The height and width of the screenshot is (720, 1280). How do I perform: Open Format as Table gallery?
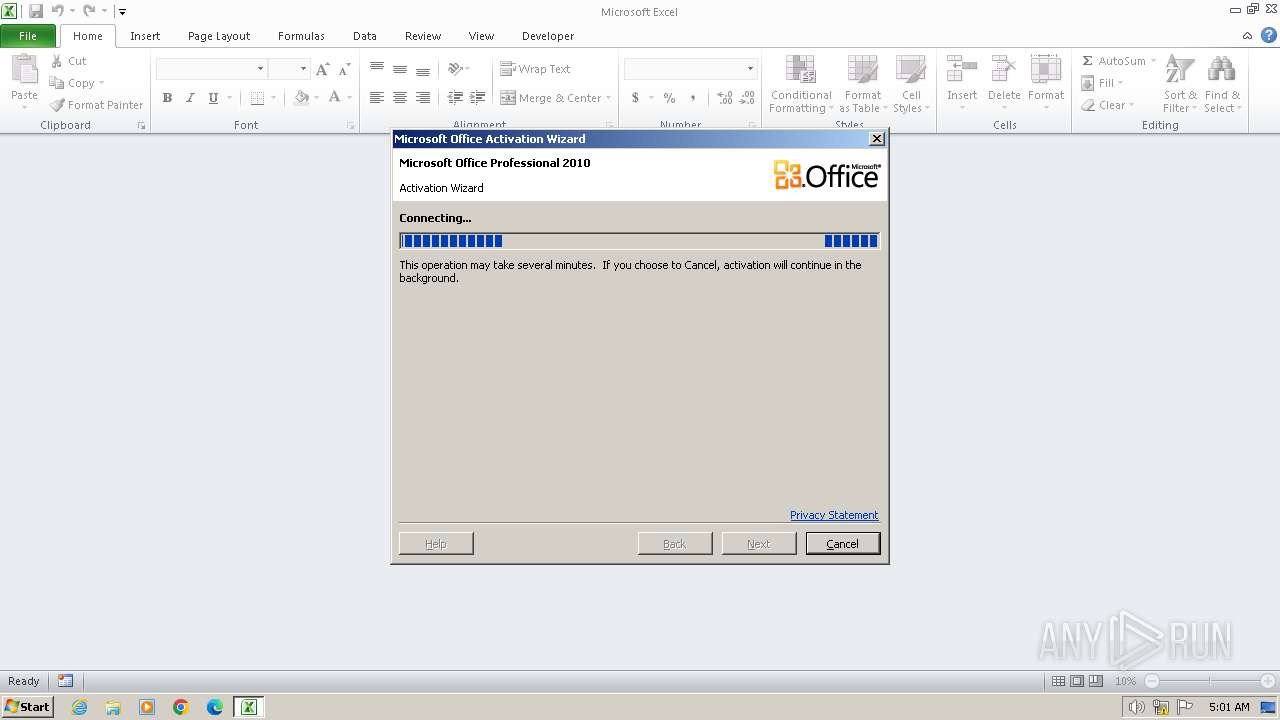coord(863,84)
